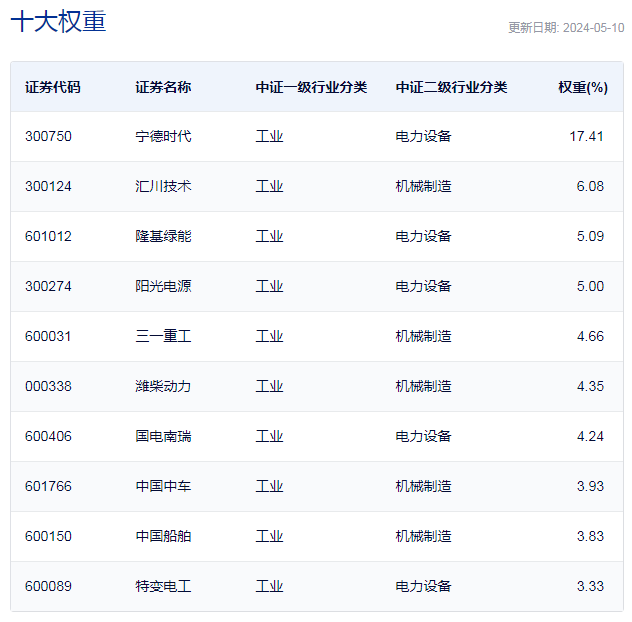This screenshot has width=632, height=622.
Task: Click 电力设备 in the 特变电工 row
Action: (423, 586)
